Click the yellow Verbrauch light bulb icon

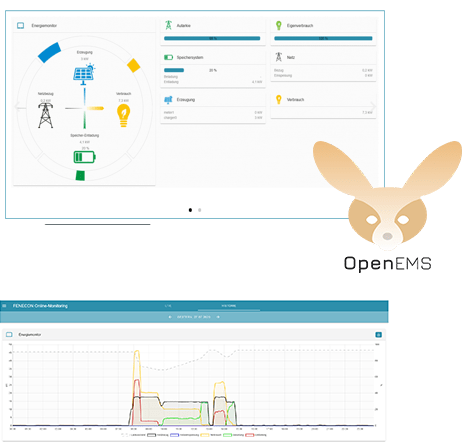[123, 115]
